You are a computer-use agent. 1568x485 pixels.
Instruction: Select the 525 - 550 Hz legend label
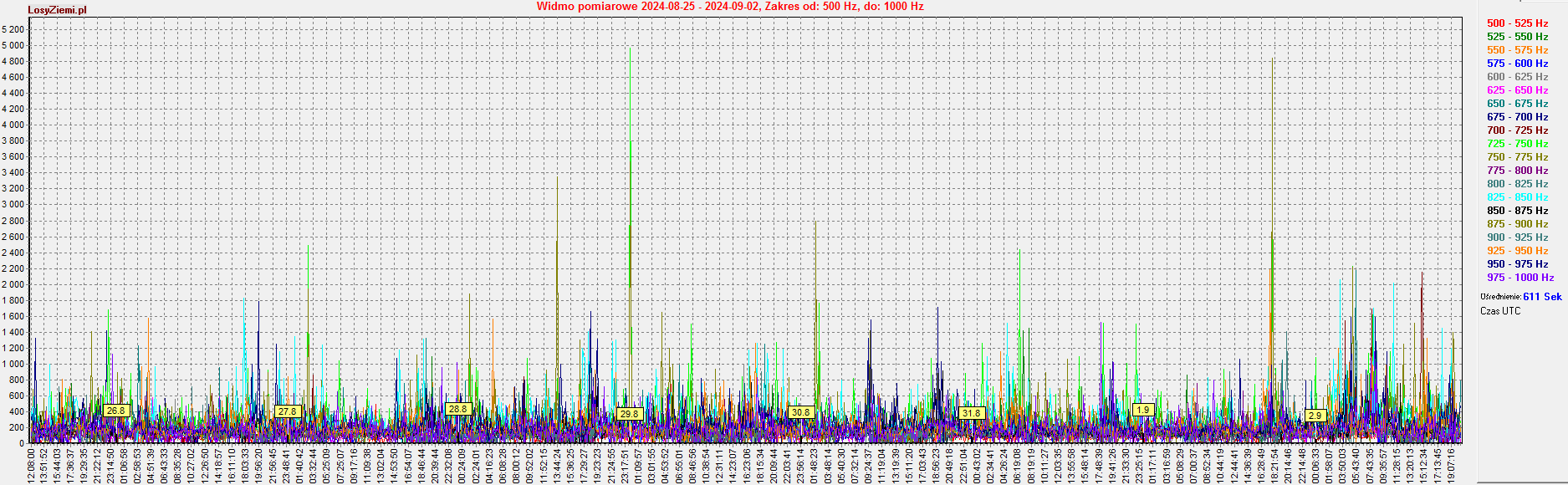pyautogui.click(x=1517, y=37)
